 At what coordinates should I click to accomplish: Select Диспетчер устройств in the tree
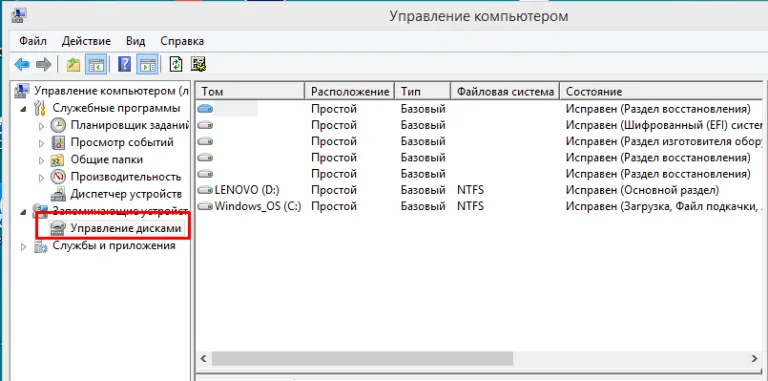click(126, 194)
